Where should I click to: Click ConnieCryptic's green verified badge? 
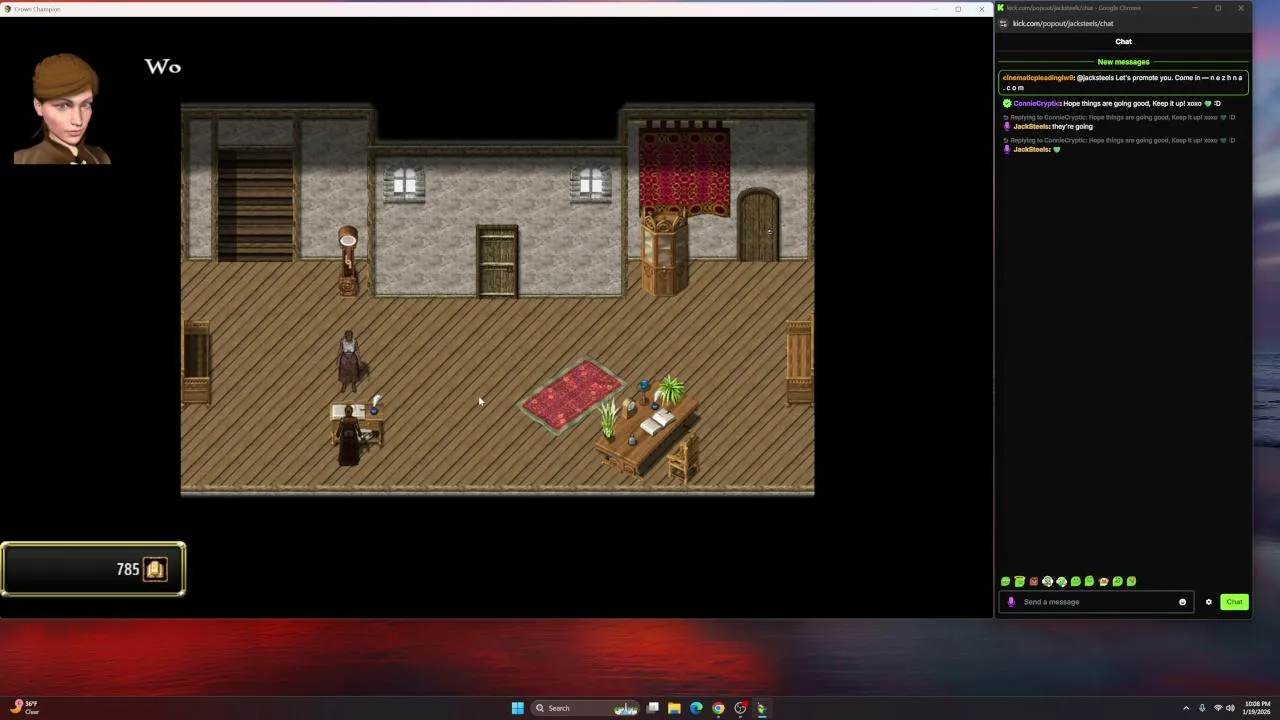pyautogui.click(x=1007, y=103)
